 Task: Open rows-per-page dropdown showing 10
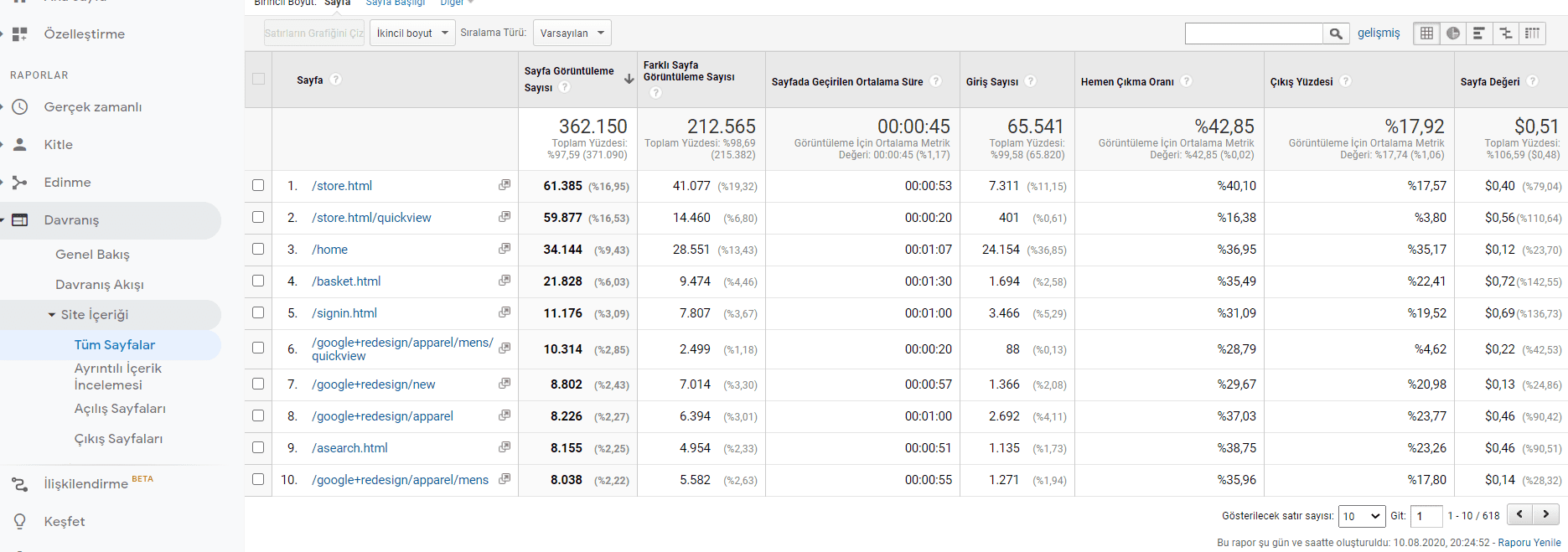coord(1361,516)
